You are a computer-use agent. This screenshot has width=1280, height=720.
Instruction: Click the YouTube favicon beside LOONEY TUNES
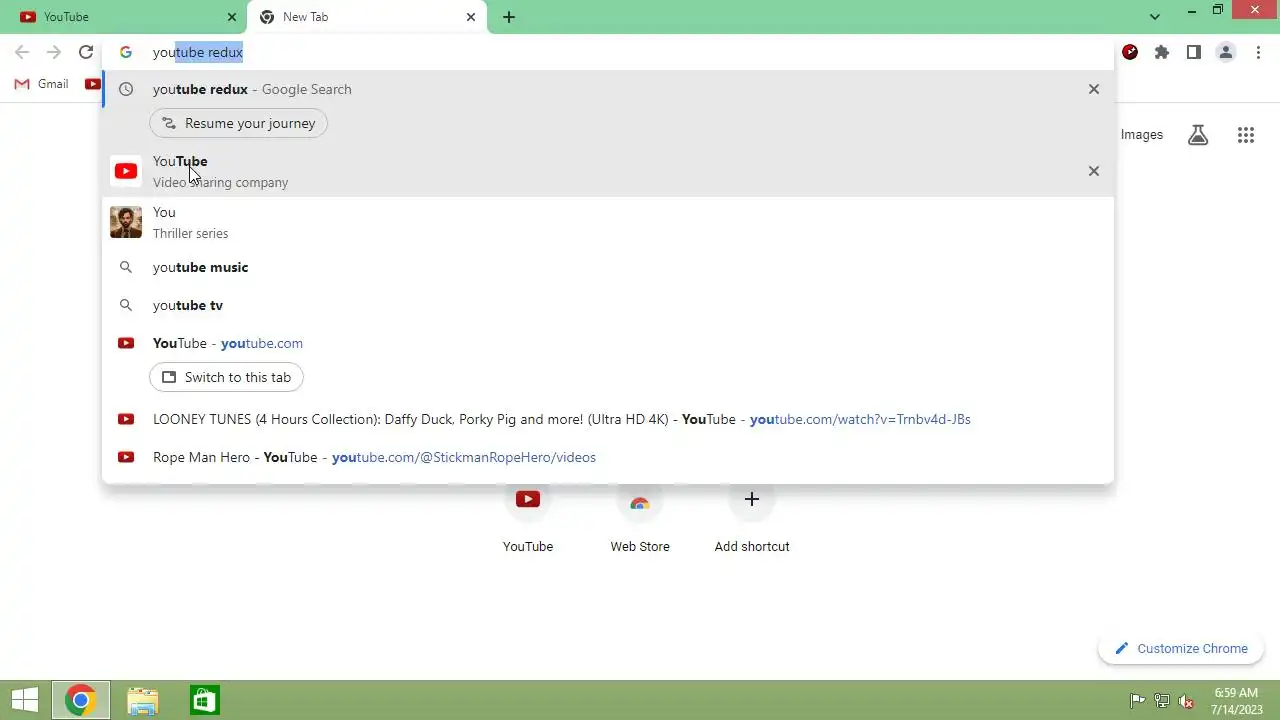click(x=126, y=419)
